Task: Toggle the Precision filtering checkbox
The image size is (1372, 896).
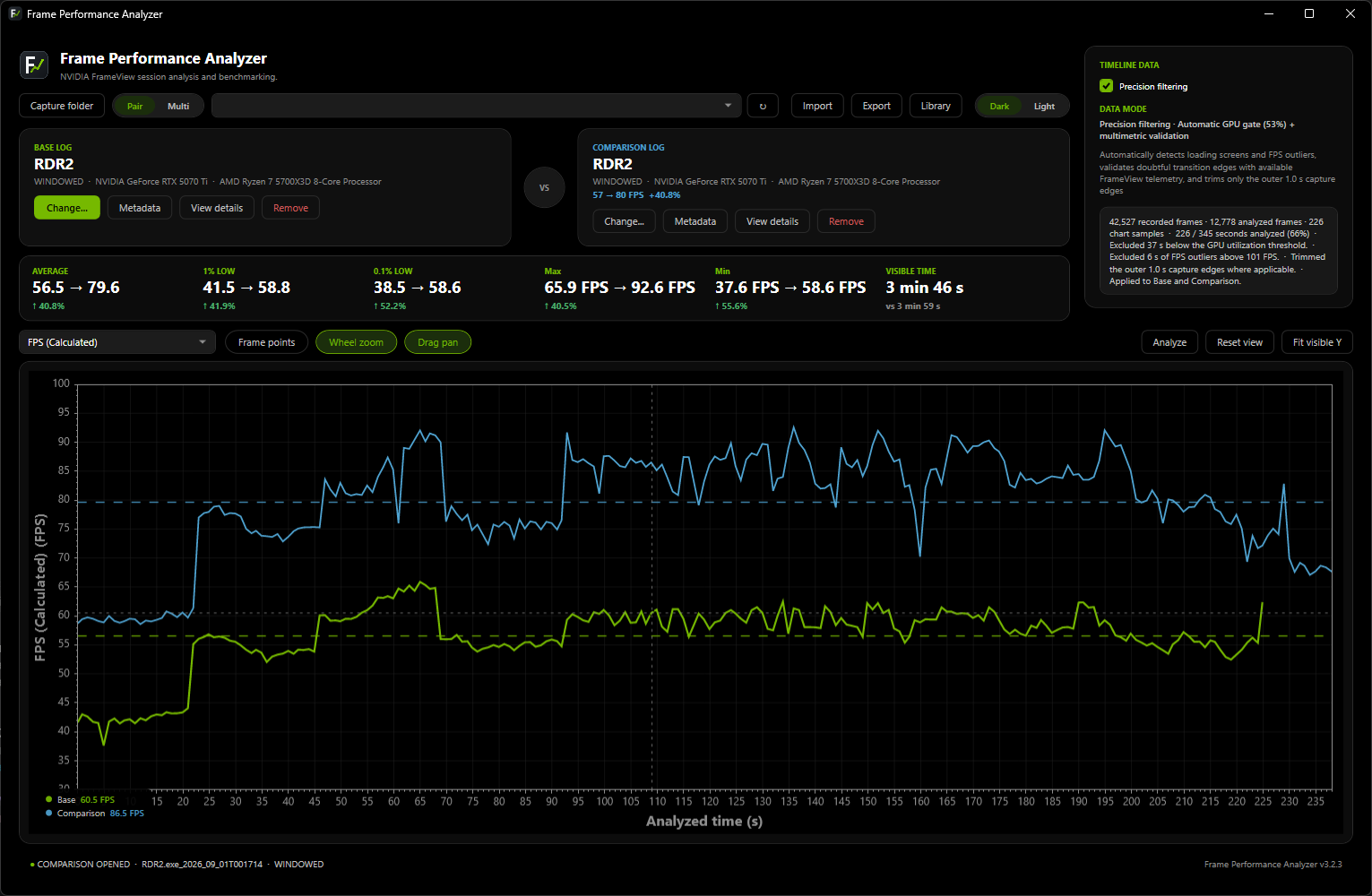Action: coord(1106,86)
